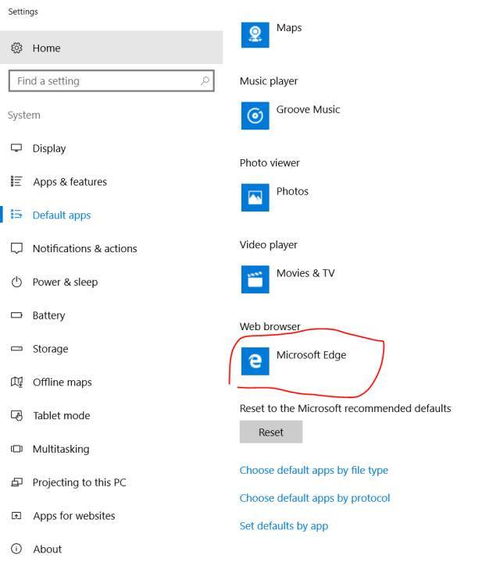Click the Offline maps icon
Screen dimensions: 500x569
(16, 382)
